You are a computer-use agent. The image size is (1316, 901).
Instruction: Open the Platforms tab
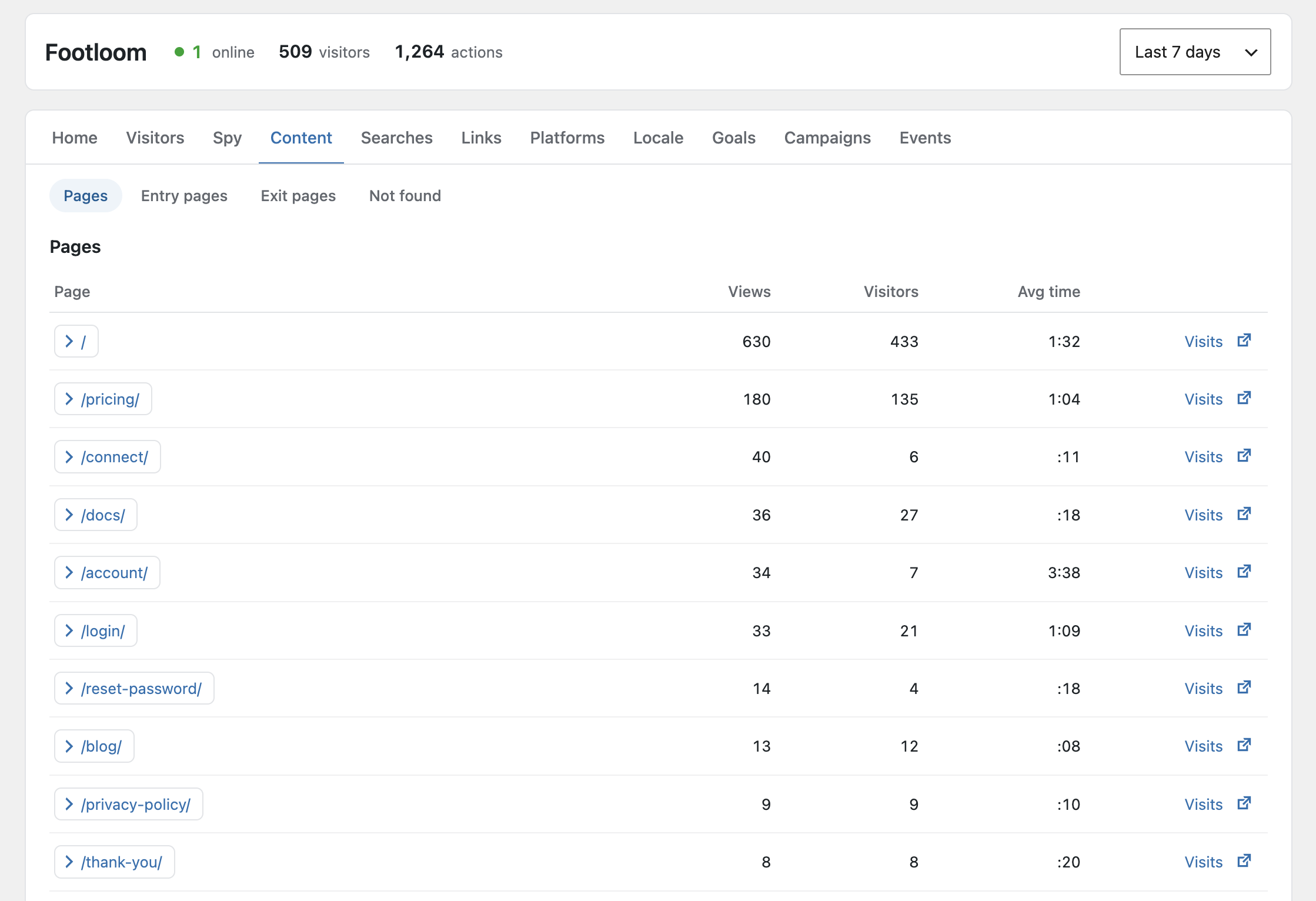pos(567,138)
